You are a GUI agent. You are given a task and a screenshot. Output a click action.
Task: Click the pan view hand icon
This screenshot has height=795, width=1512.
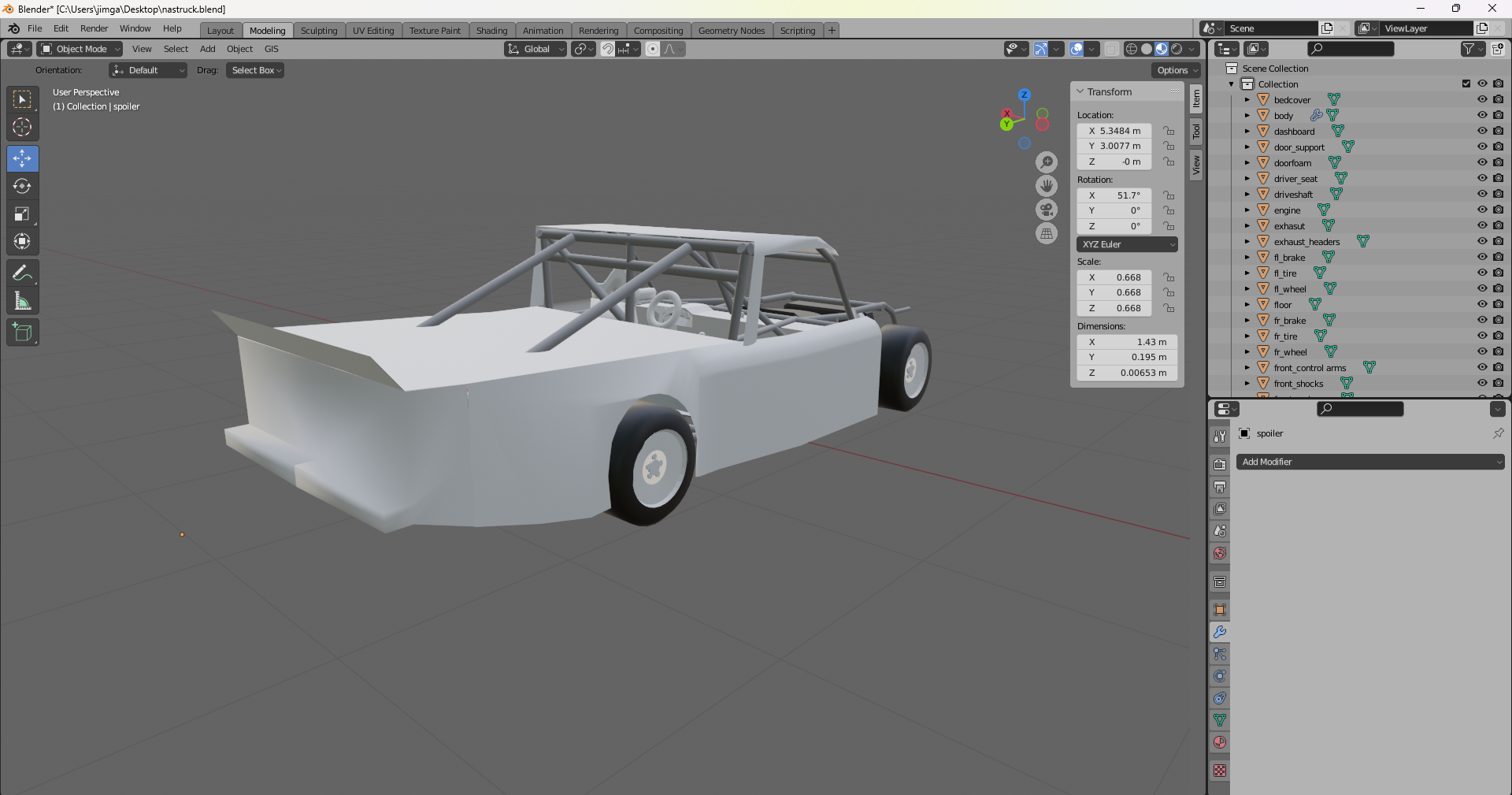click(x=1046, y=186)
